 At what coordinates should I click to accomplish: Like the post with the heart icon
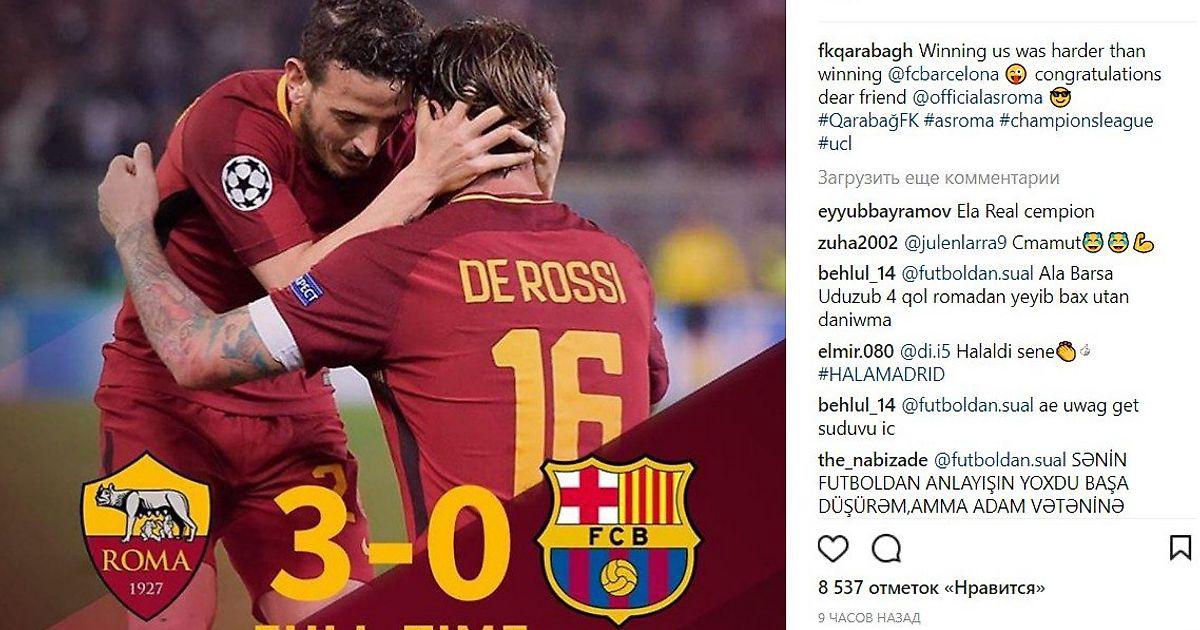[x=833, y=548]
